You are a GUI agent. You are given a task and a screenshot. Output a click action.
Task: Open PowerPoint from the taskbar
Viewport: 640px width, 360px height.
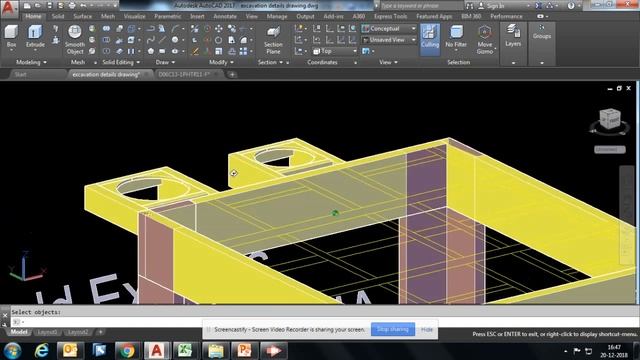(x=244, y=351)
